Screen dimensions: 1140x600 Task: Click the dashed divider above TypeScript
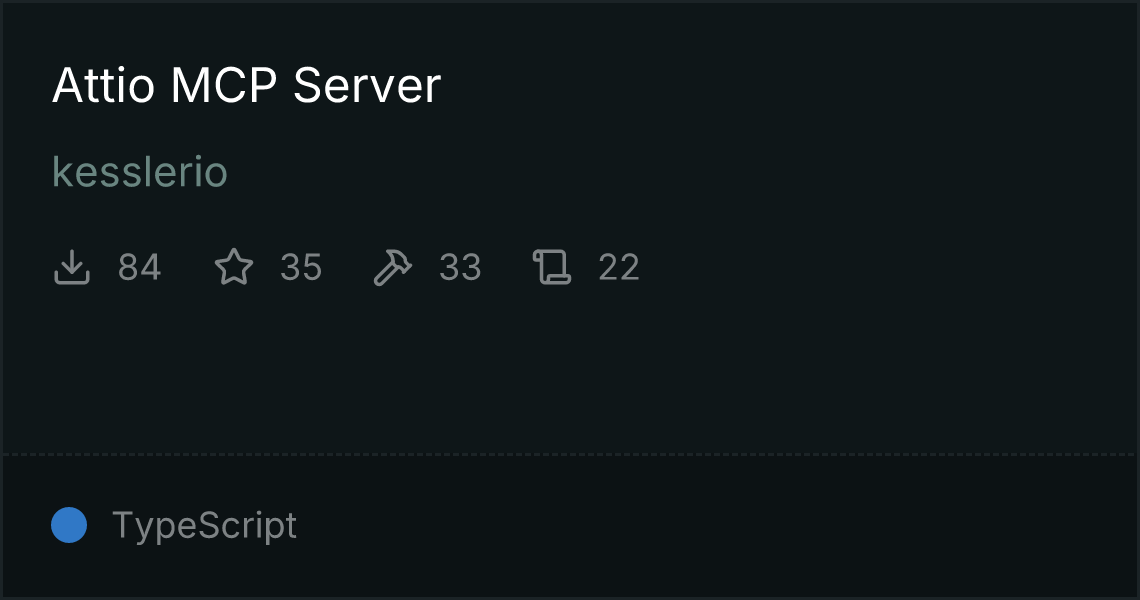pos(570,455)
